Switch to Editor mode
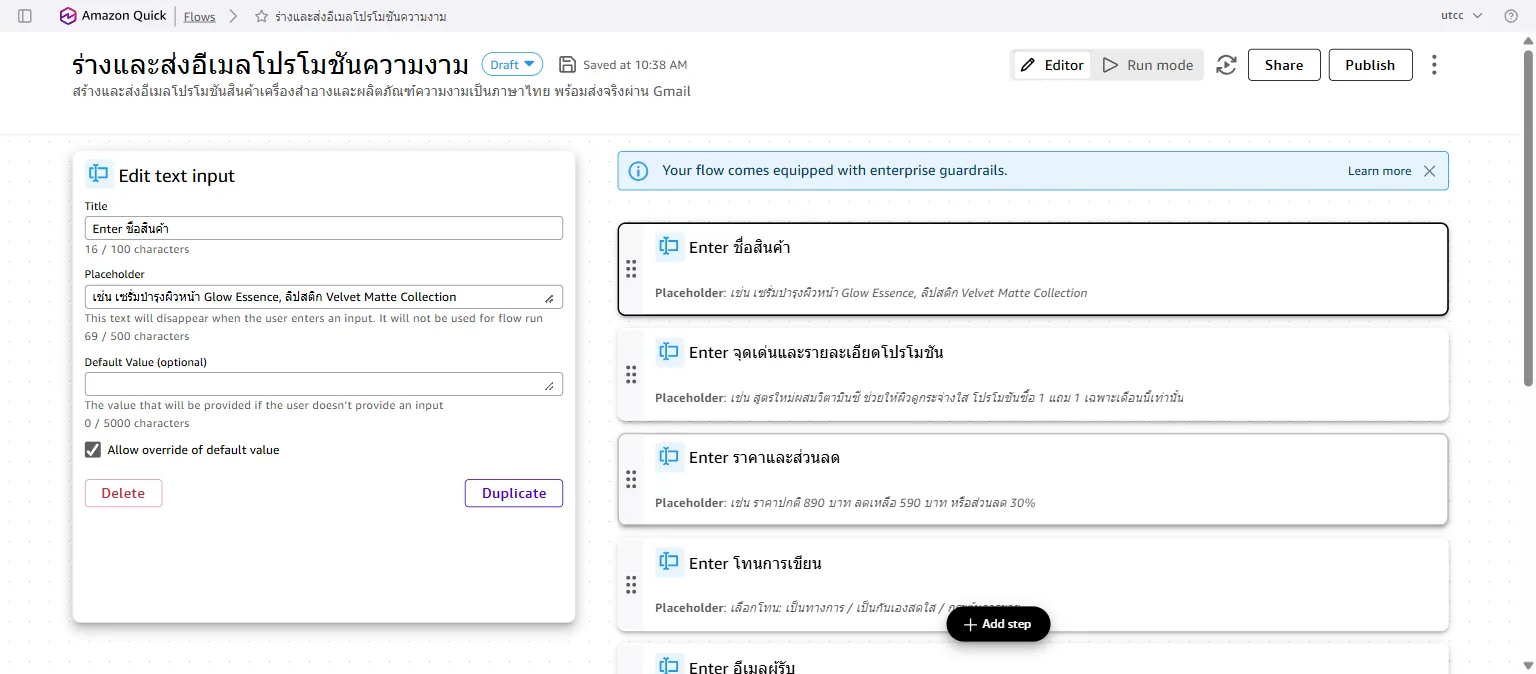 [1051, 65]
